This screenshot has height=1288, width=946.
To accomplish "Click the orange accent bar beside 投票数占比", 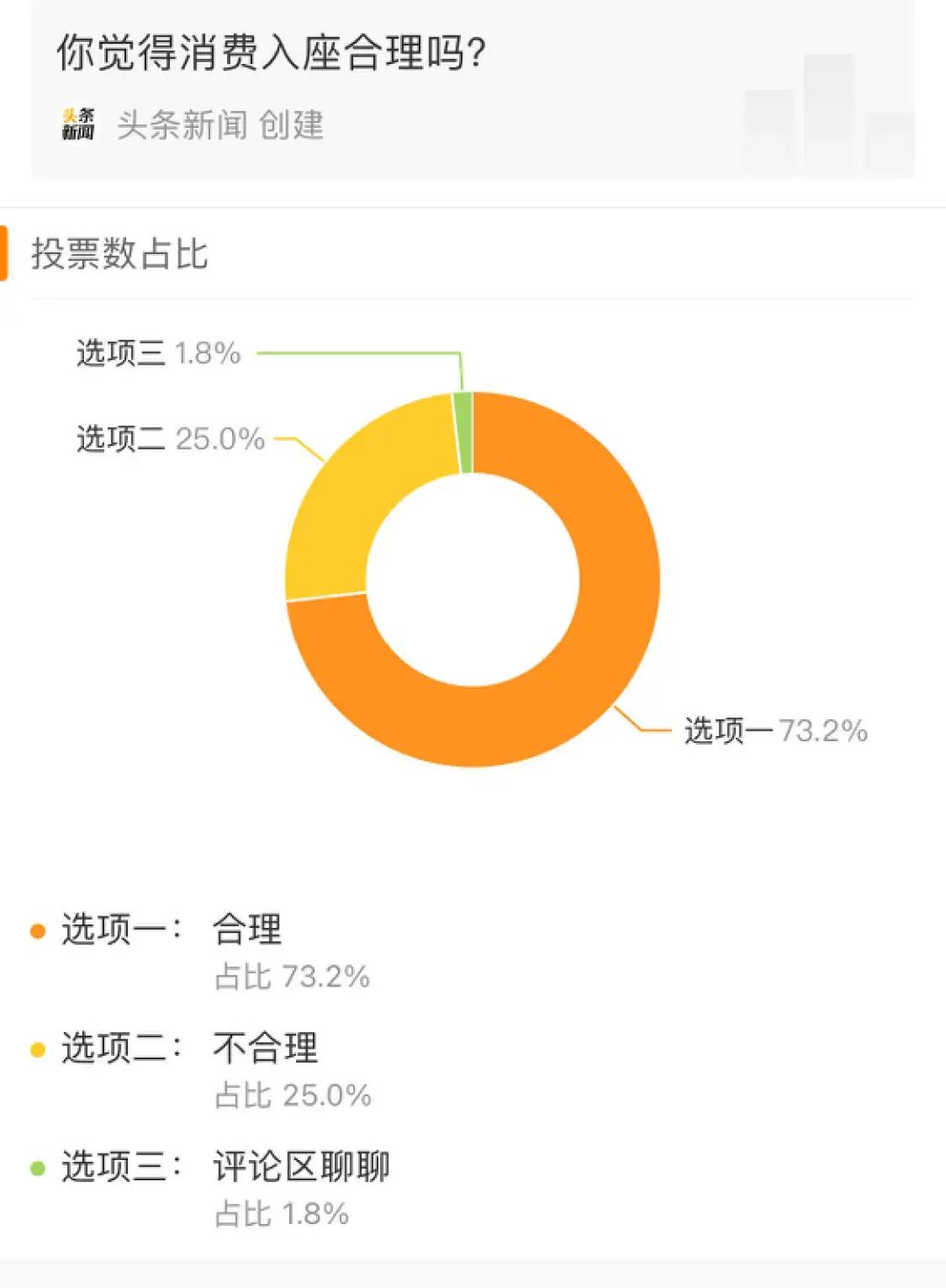I will point(4,253).
